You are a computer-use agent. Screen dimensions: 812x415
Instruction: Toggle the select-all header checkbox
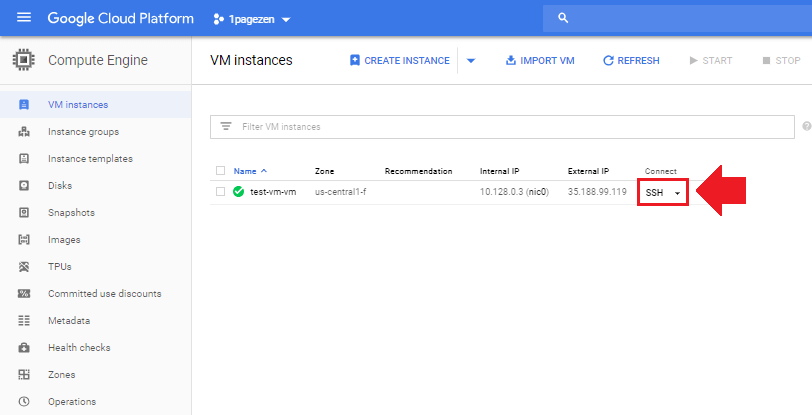coord(221,170)
